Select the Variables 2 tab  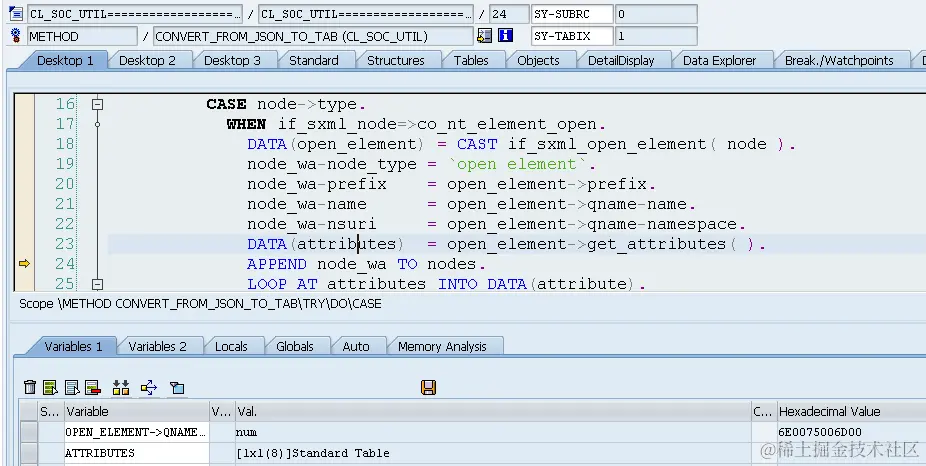[x=157, y=346]
